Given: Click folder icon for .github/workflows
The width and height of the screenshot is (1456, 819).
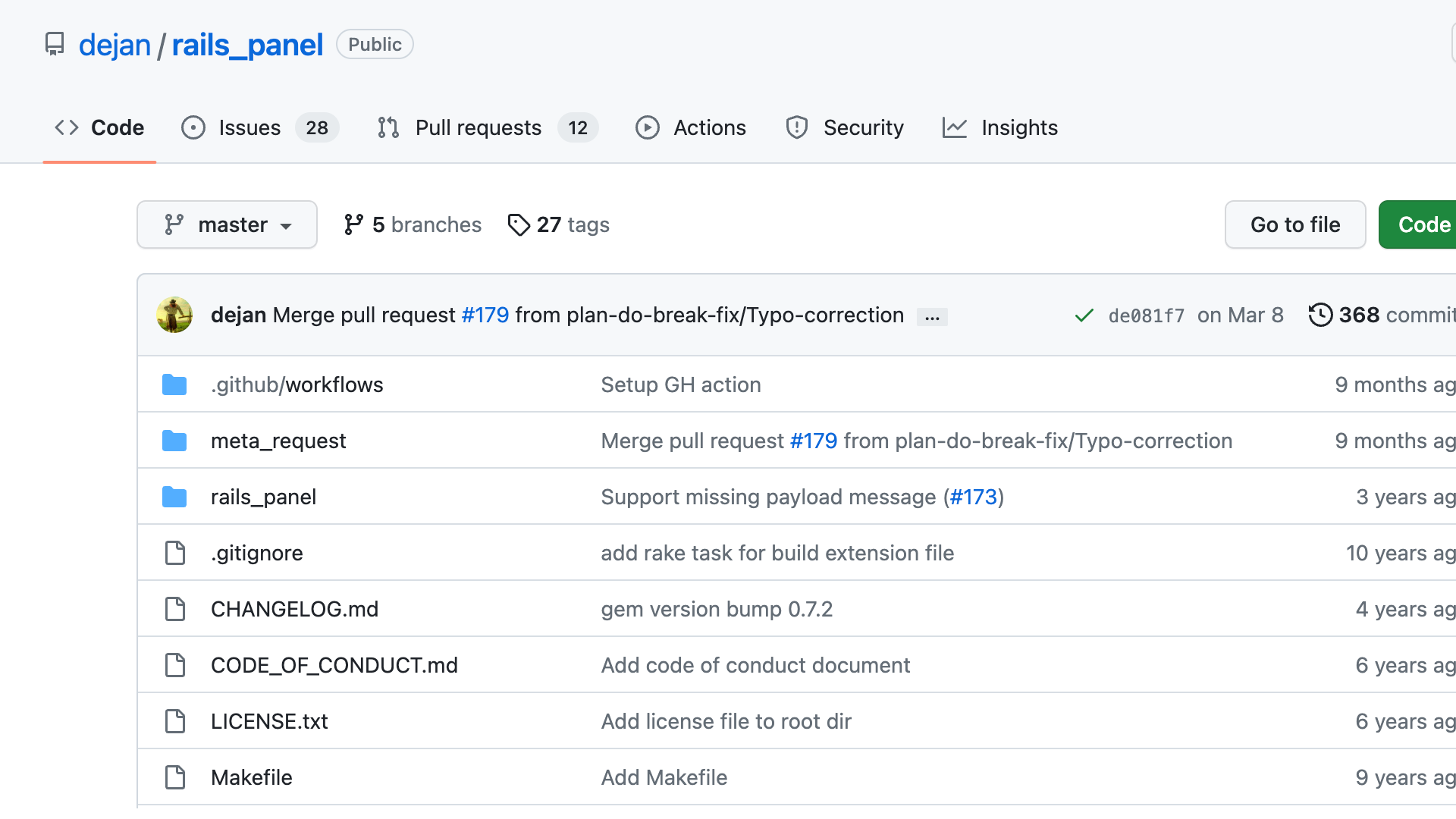Looking at the screenshot, I should pyautogui.click(x=174, y=384).
